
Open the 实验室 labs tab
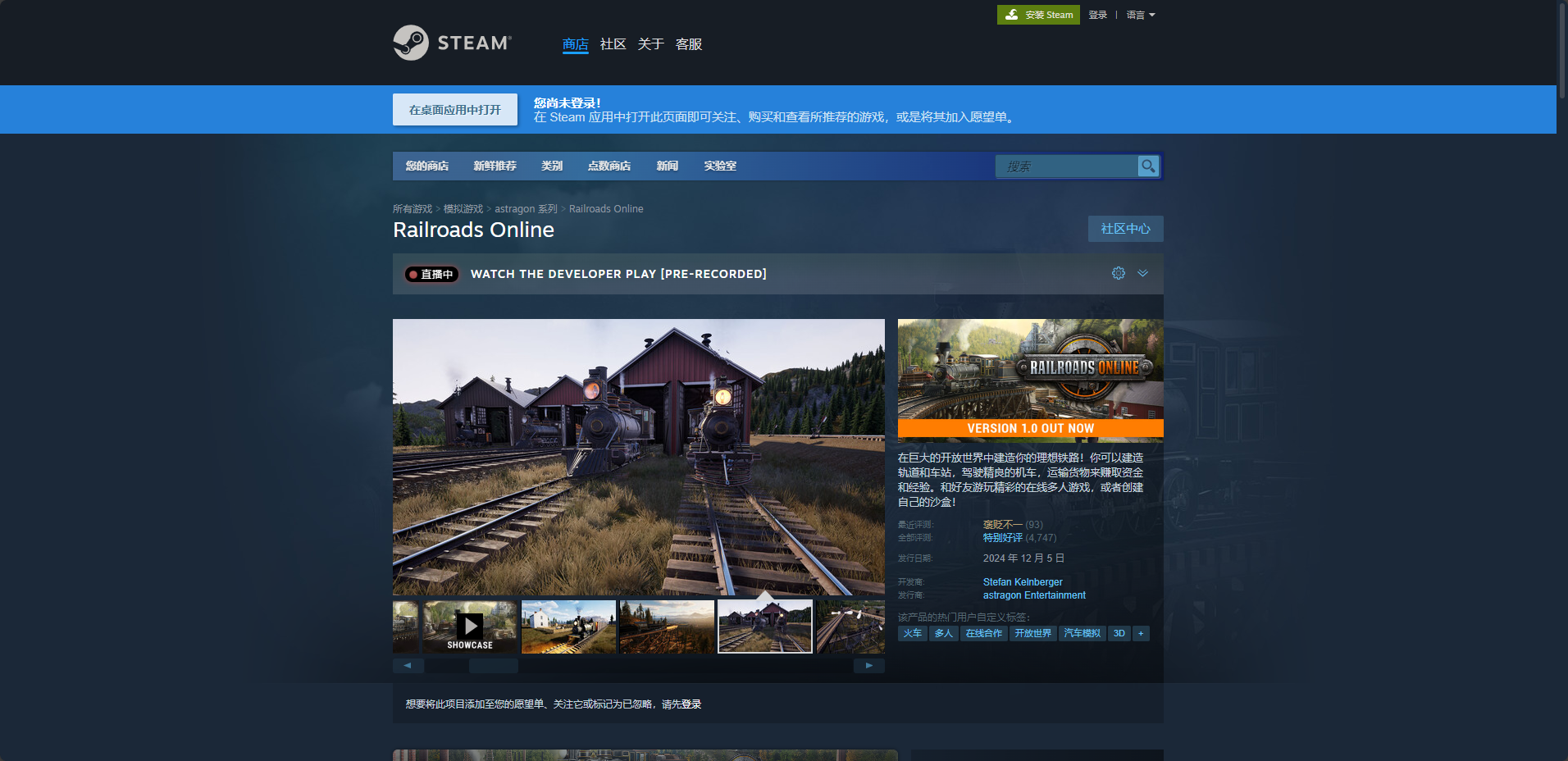[720, 166]
